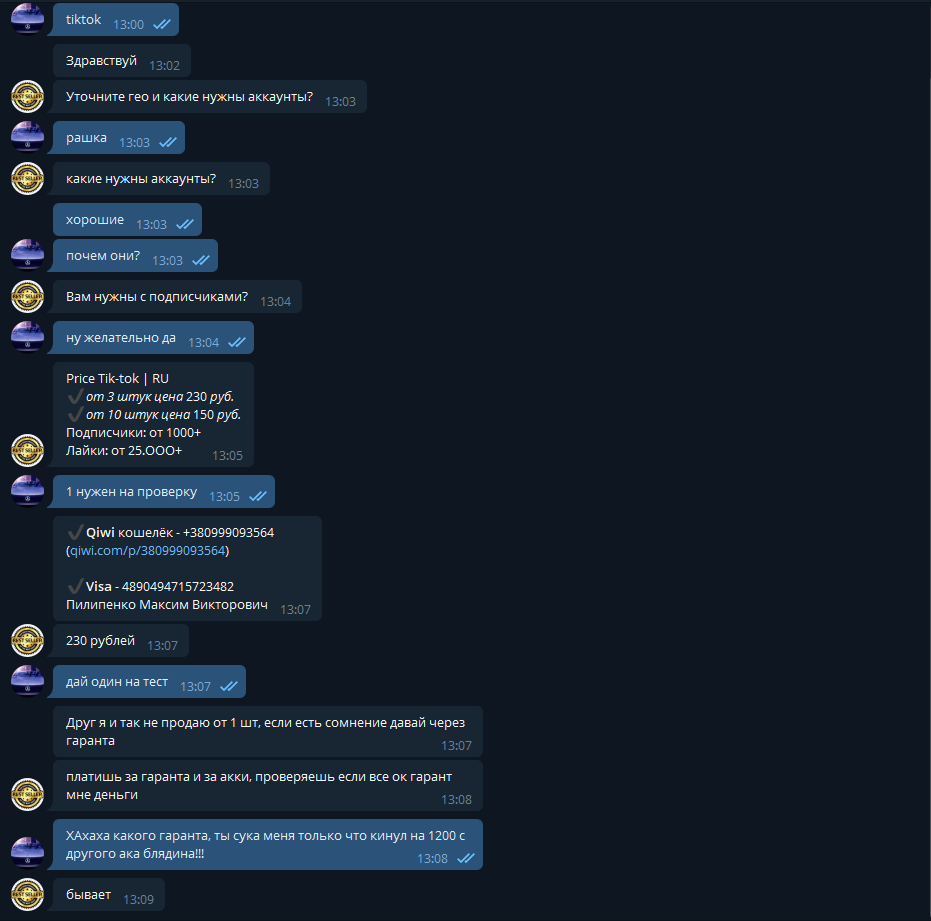Screen dimensions: 931x921
Task: Click the gold seller avatar beside 'Вам нужны с подписчиками?'
Action: (x=27, y=296)
